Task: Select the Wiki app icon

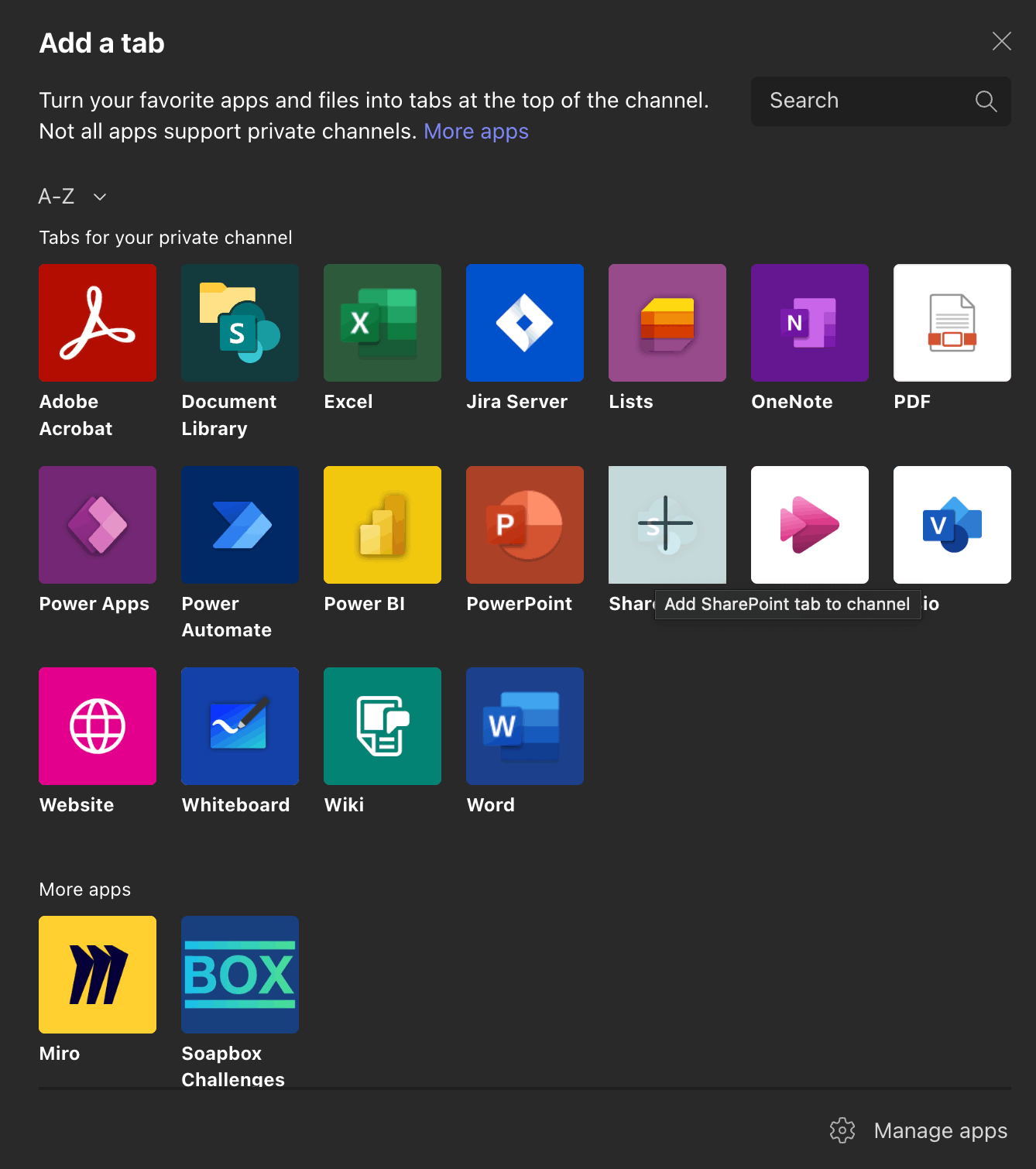Action: (x=382, y=726)
